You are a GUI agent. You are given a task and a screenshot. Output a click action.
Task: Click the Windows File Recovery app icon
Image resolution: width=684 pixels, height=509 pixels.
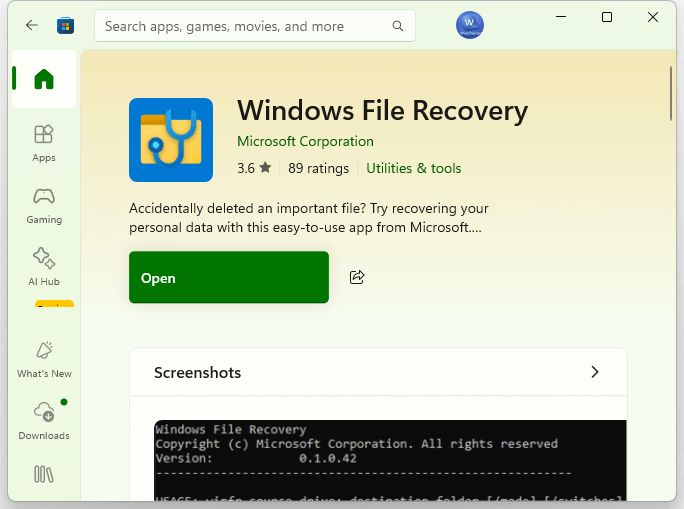click(171, 140)
